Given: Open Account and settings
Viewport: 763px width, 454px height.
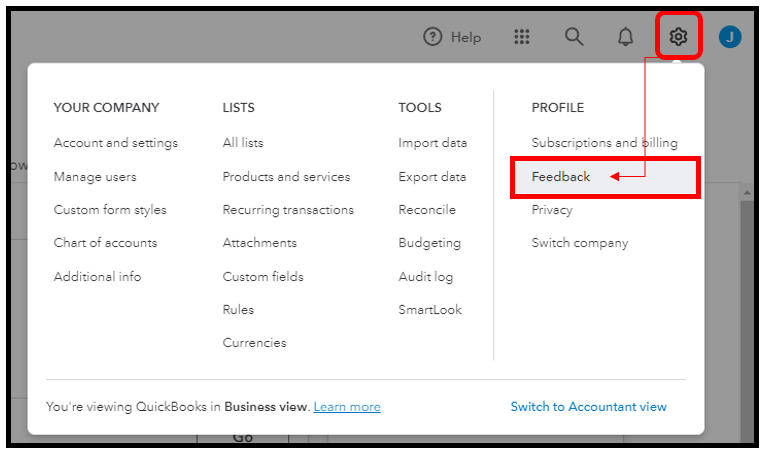Looking at the screenshot, I should [x=116, y=143].
